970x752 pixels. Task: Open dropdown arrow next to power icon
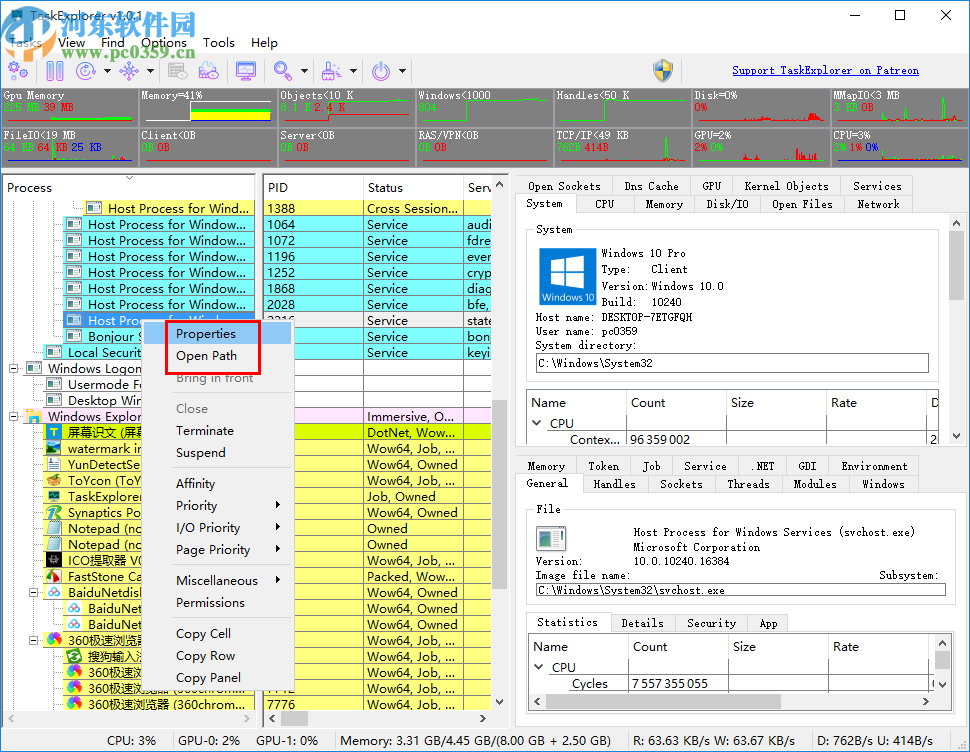(403, 71)
